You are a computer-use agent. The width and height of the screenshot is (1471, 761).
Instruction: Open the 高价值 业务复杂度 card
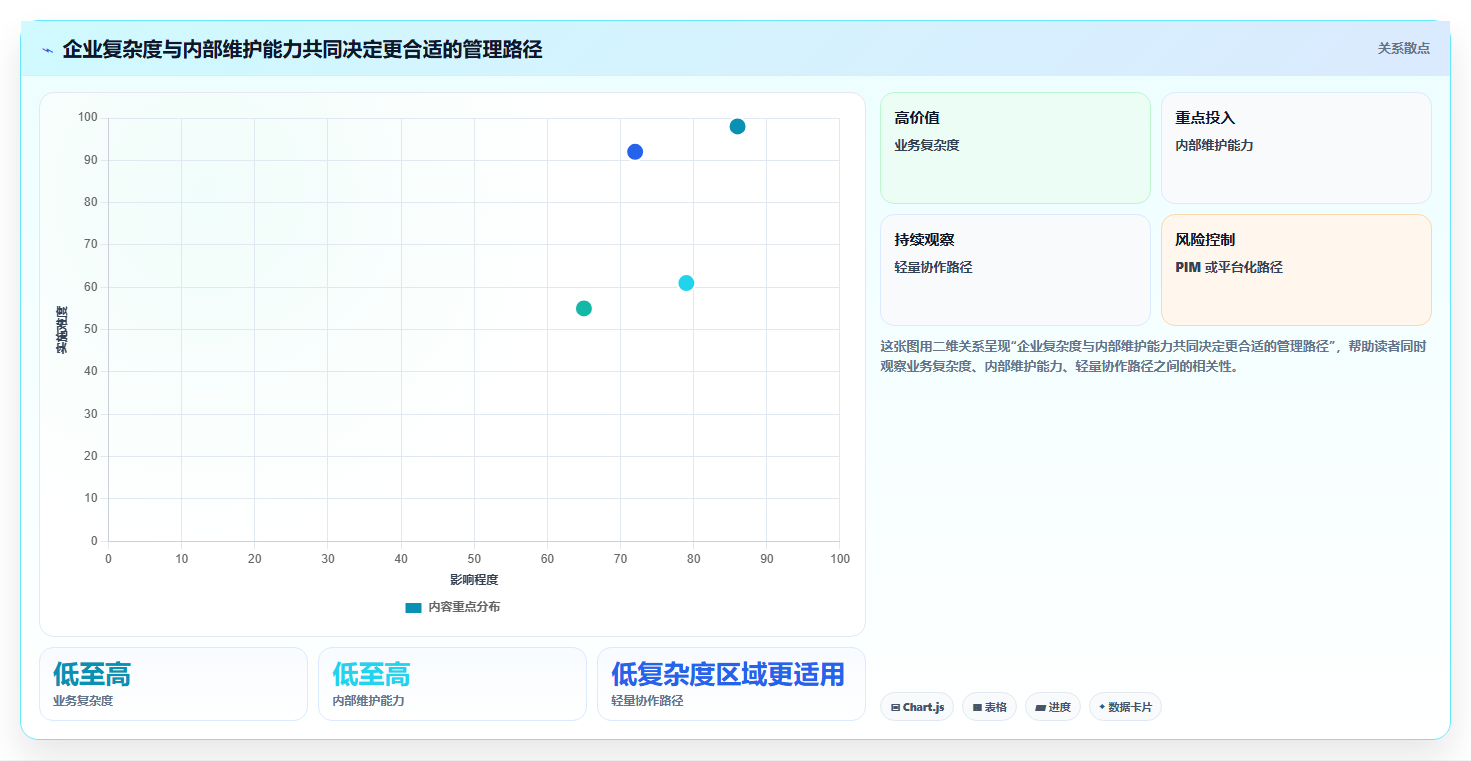point(1015,148)
